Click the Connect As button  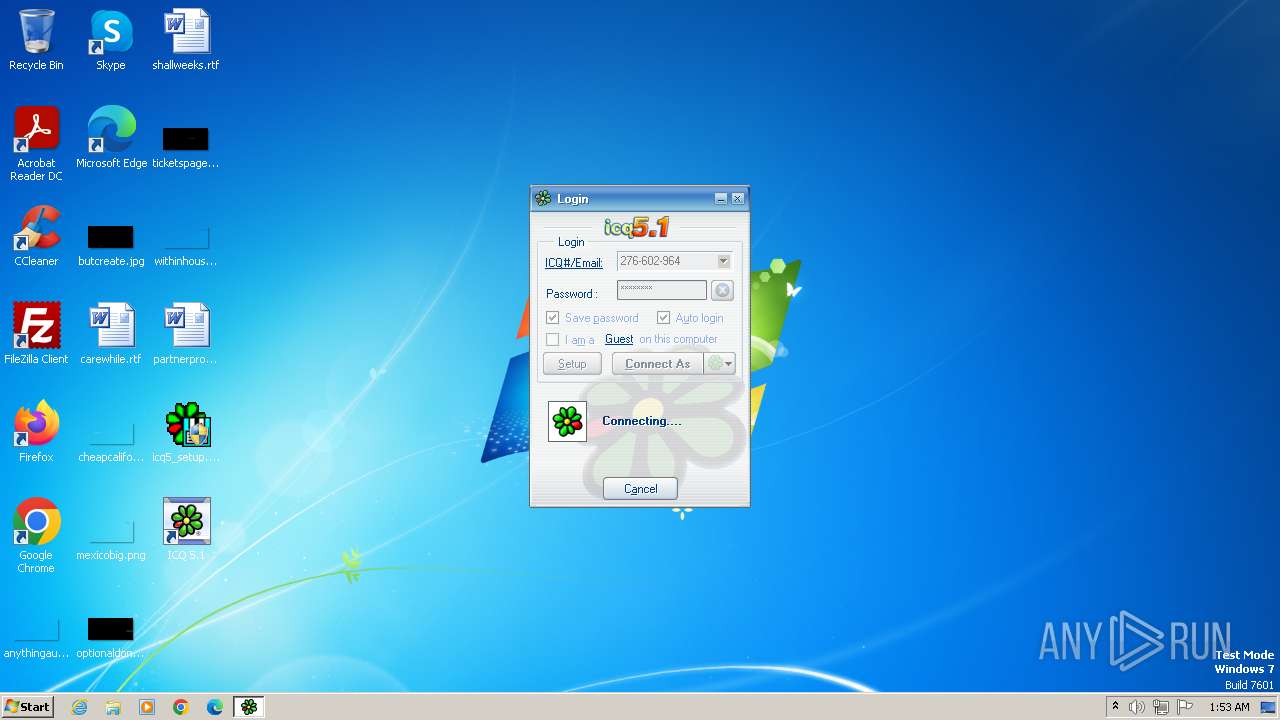pyautogui.click(x=658, y=364)
